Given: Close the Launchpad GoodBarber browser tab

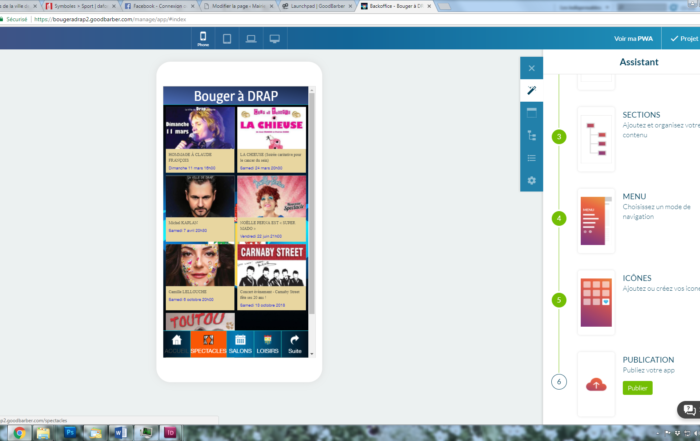Looking at the screenshot, I should click(350, 6).
